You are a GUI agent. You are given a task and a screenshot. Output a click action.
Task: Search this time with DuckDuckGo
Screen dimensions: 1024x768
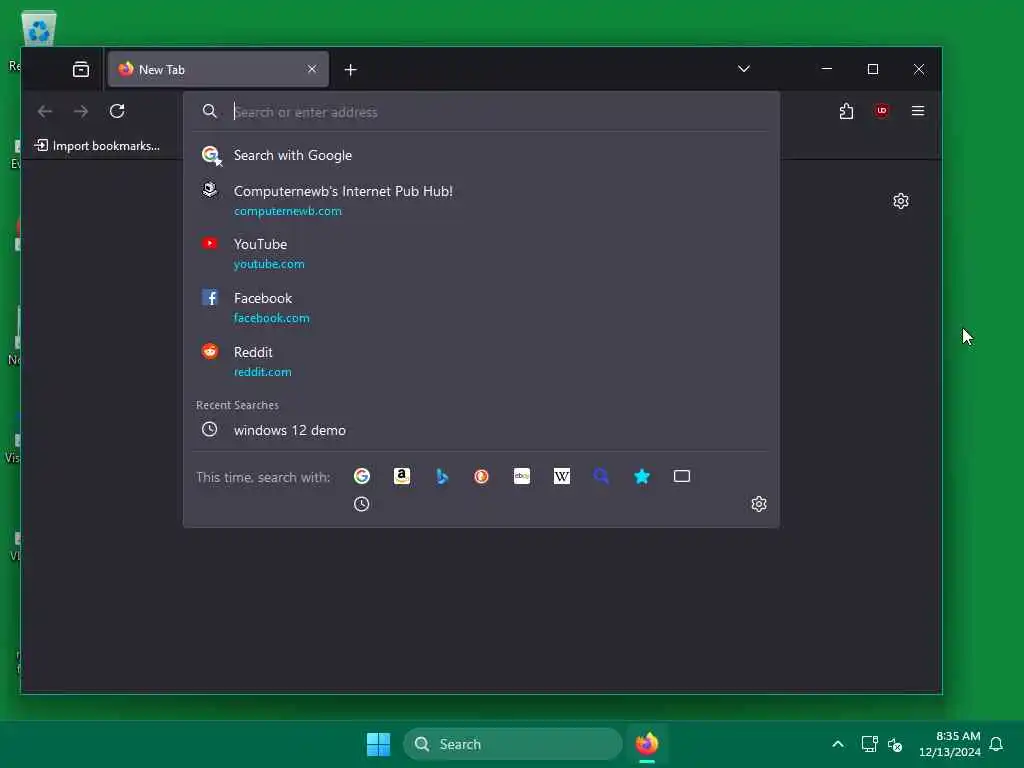(x=481, y=477)
